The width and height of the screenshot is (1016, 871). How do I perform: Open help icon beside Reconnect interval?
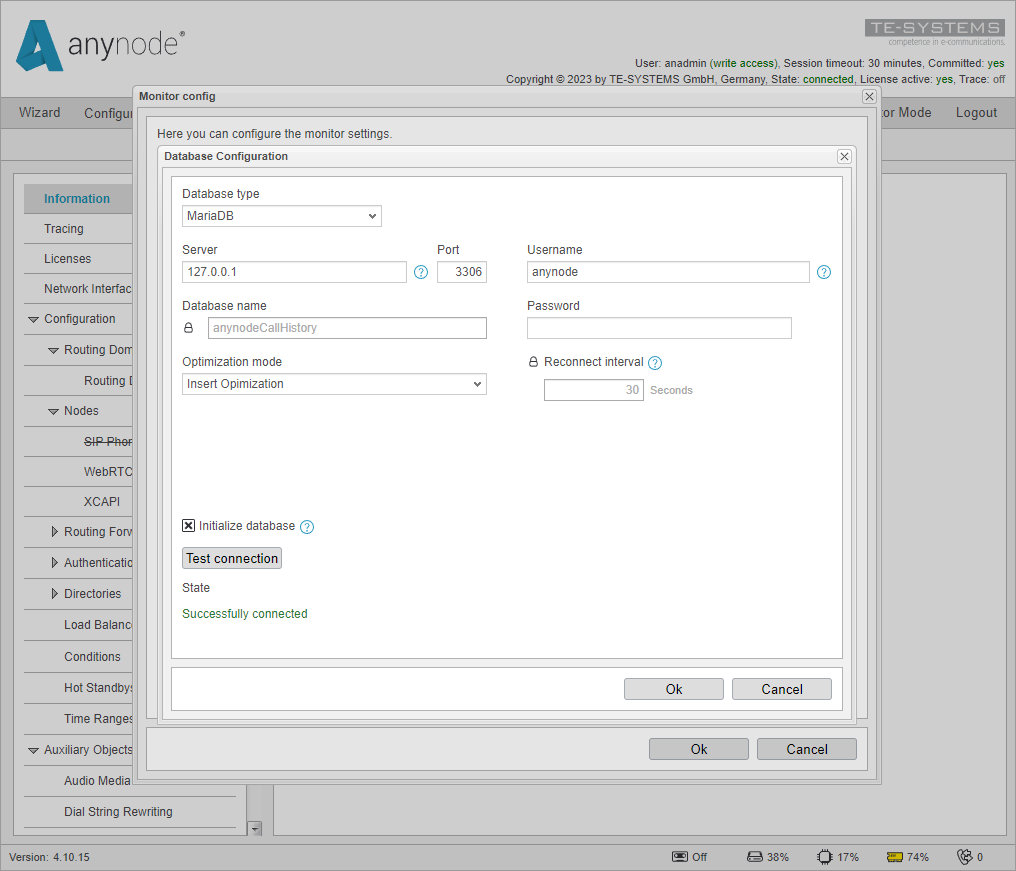(x=655, y=362)
